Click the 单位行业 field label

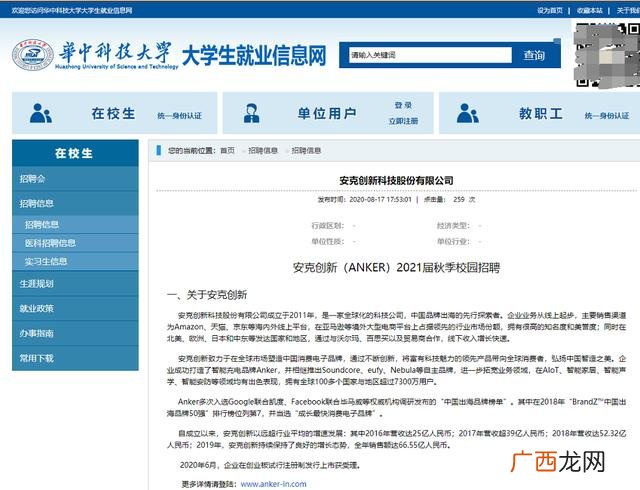(453, 241)
